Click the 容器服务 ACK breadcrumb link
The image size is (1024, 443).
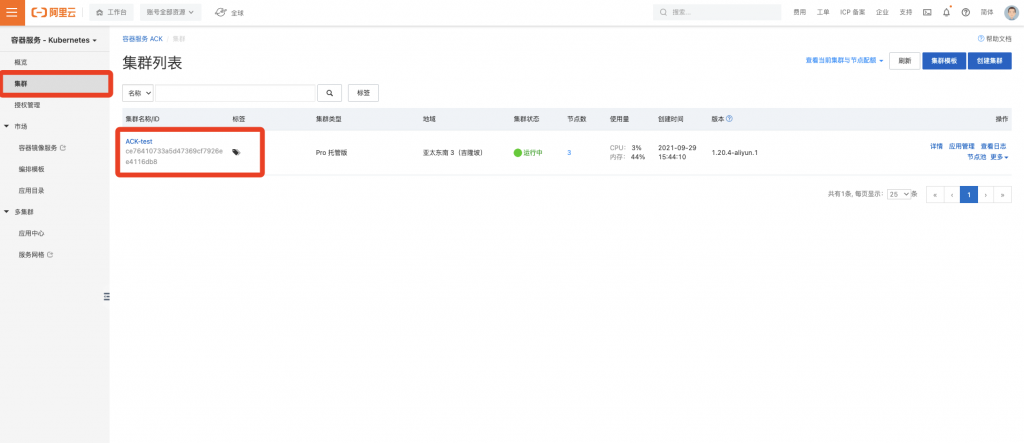pos(142,39)
